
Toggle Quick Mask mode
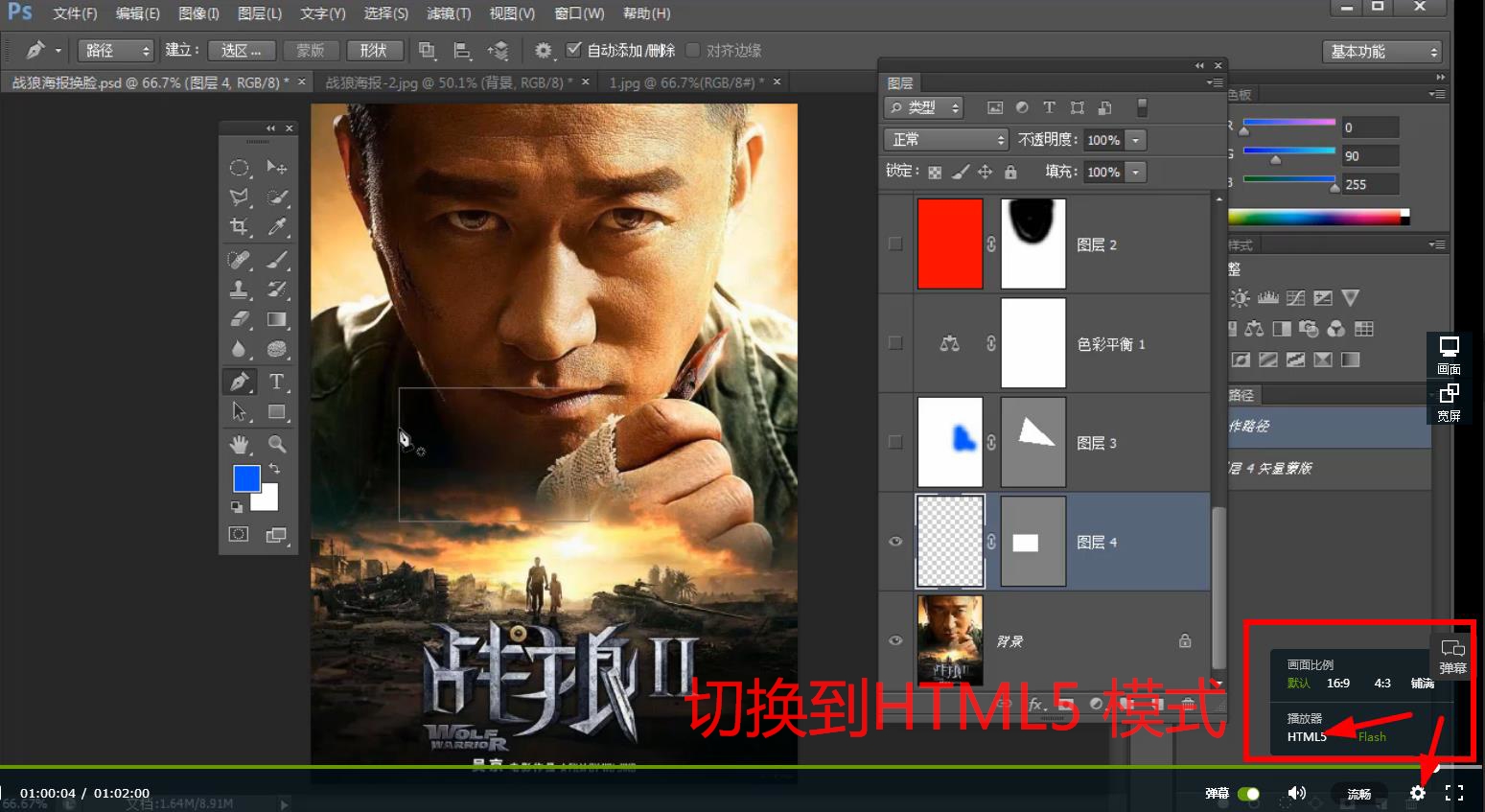[239, 534]
